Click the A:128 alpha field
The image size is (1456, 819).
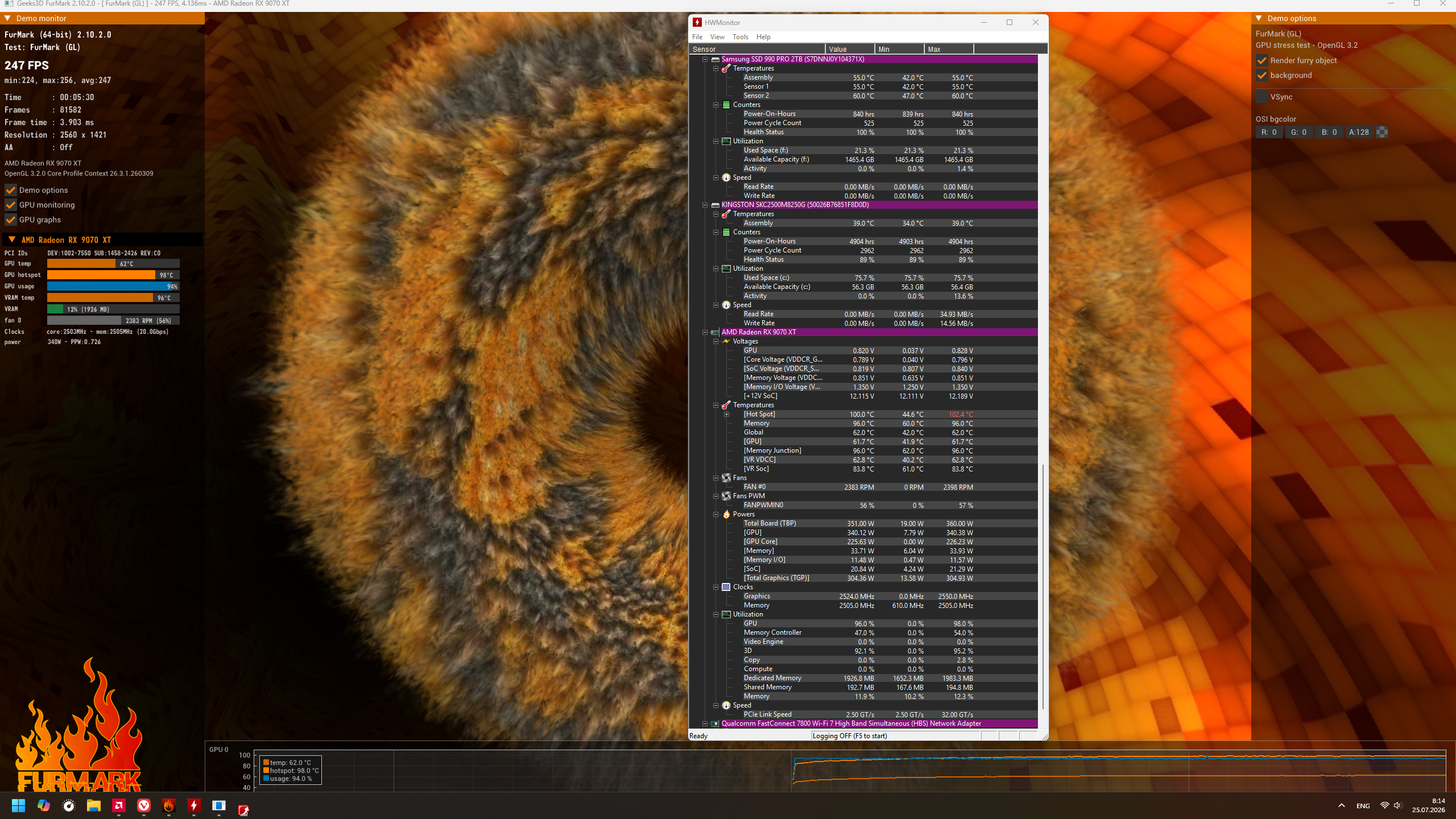click(1359, 132)
